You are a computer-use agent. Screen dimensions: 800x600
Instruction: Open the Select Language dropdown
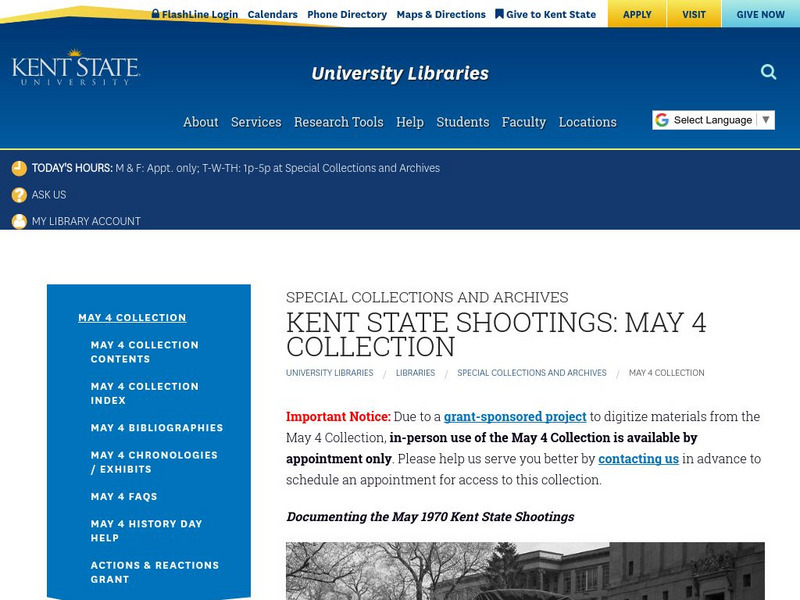712,120
